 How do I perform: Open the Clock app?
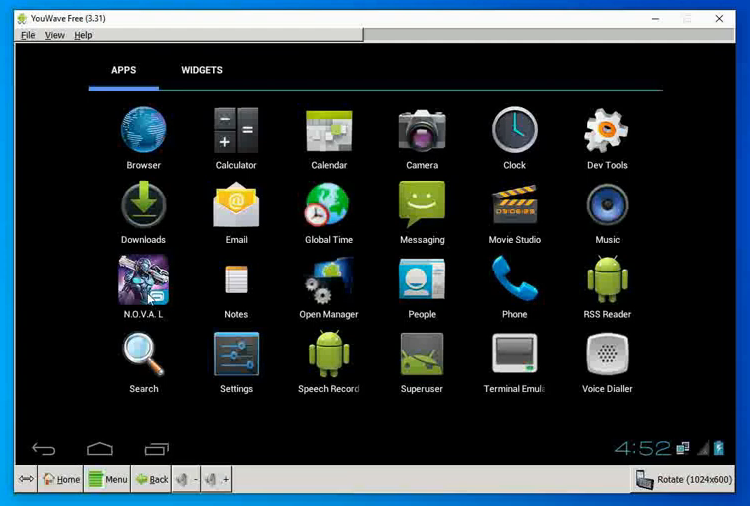[x=515, y=130]
